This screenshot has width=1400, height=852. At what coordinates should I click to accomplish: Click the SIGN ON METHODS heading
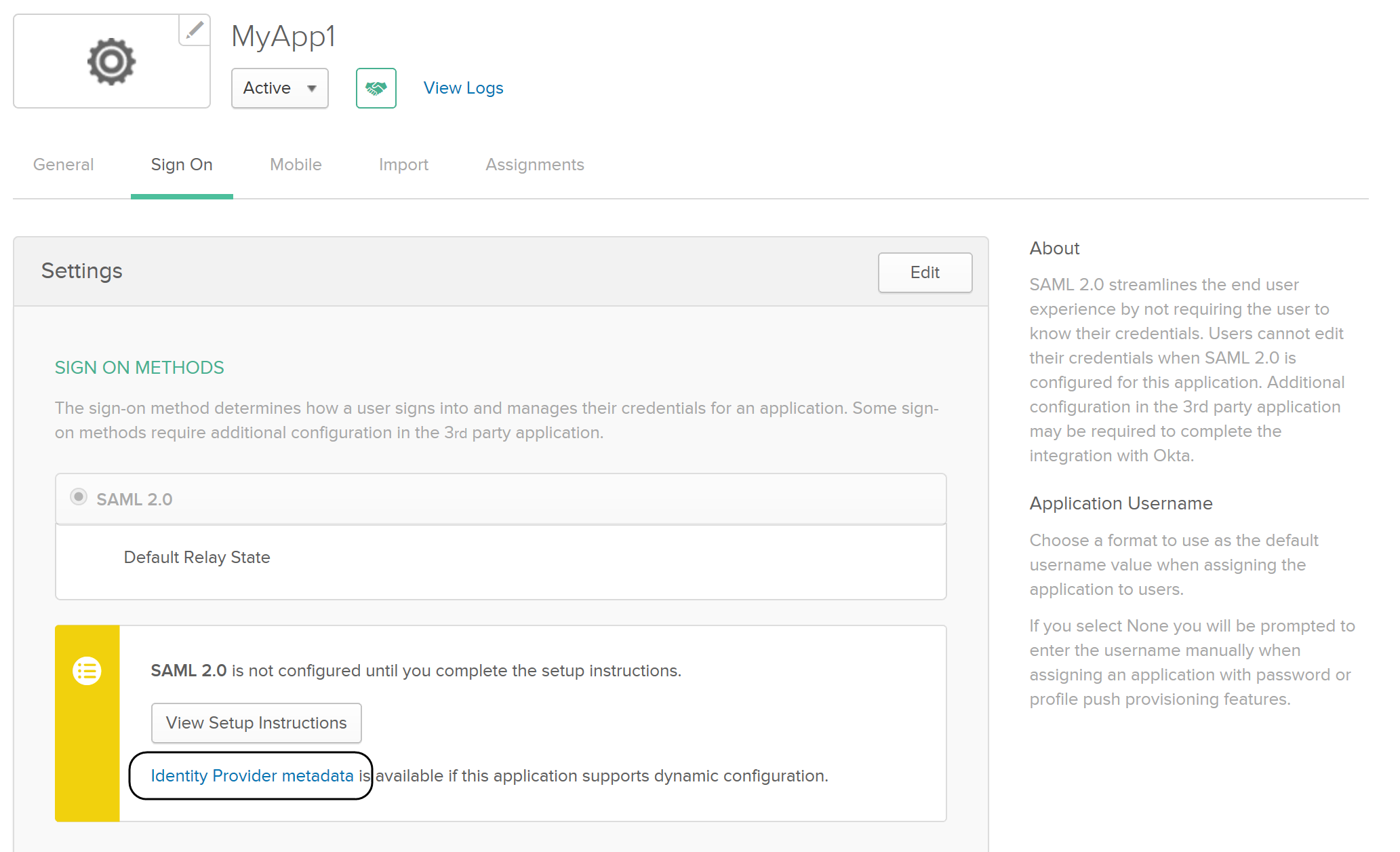point(140,368)
